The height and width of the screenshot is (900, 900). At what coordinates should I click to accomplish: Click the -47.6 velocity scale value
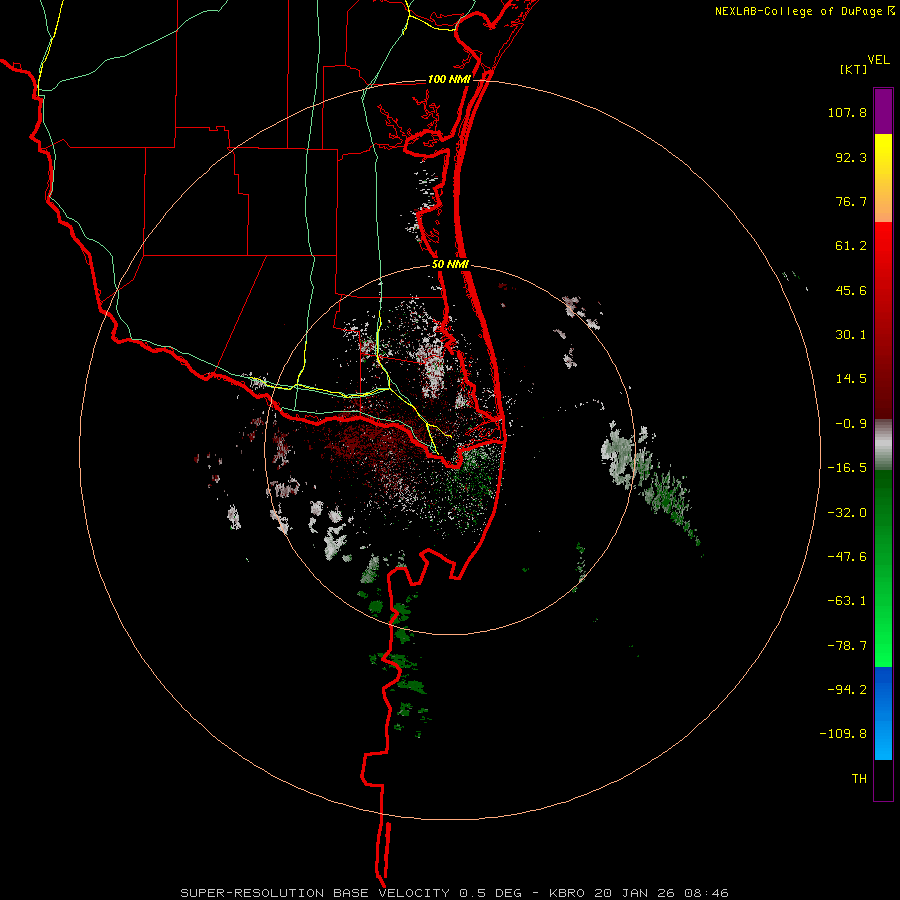pyautogui.click(x=847, y=557)
